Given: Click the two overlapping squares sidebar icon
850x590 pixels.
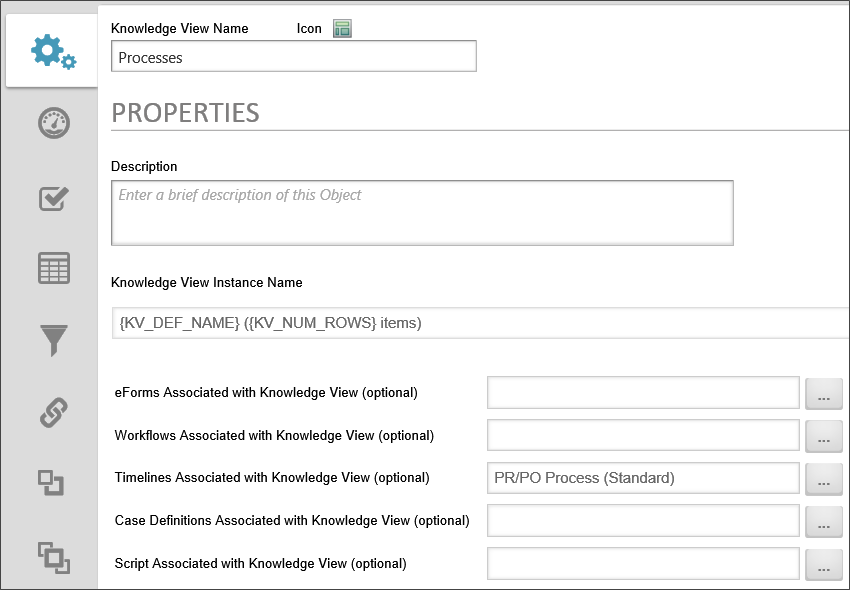Looking at the screenshot, I should click(52, 484).
